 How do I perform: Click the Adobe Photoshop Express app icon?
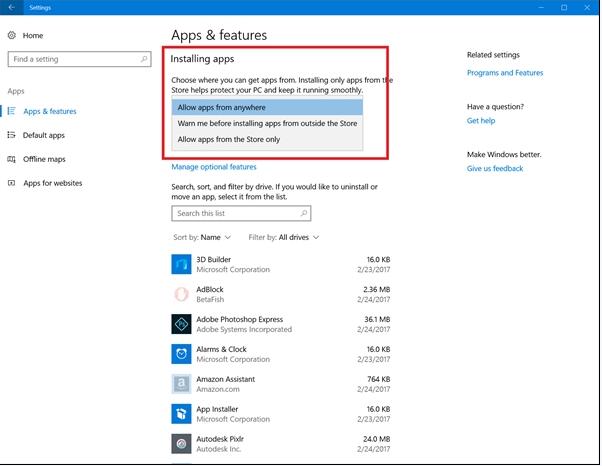pos(181,324)
